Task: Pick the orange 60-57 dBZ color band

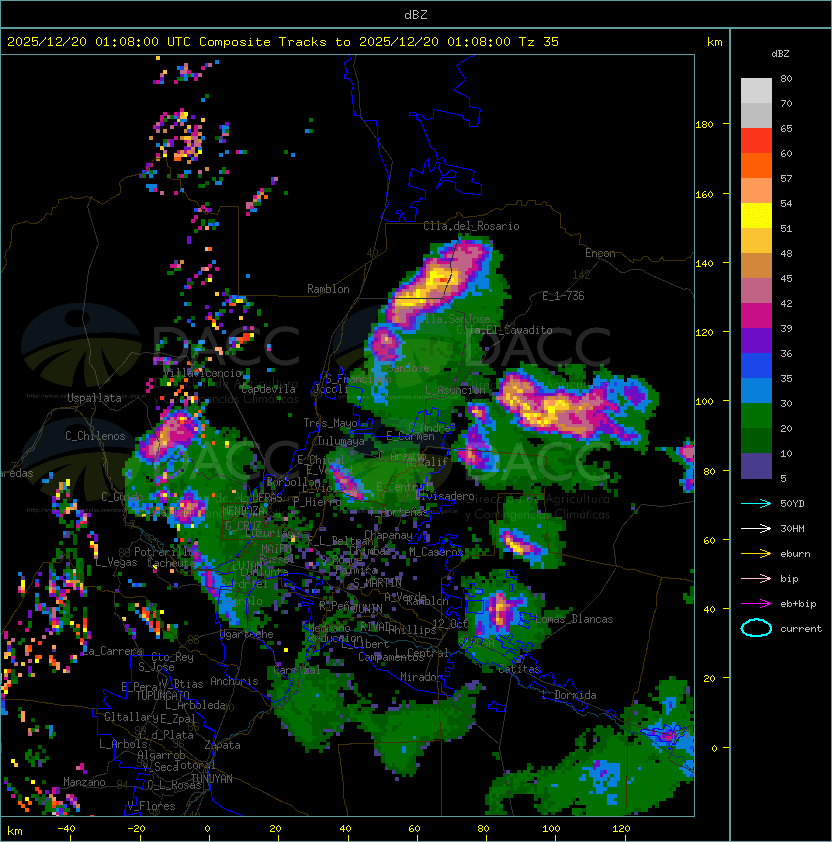Action: point(756,166)
